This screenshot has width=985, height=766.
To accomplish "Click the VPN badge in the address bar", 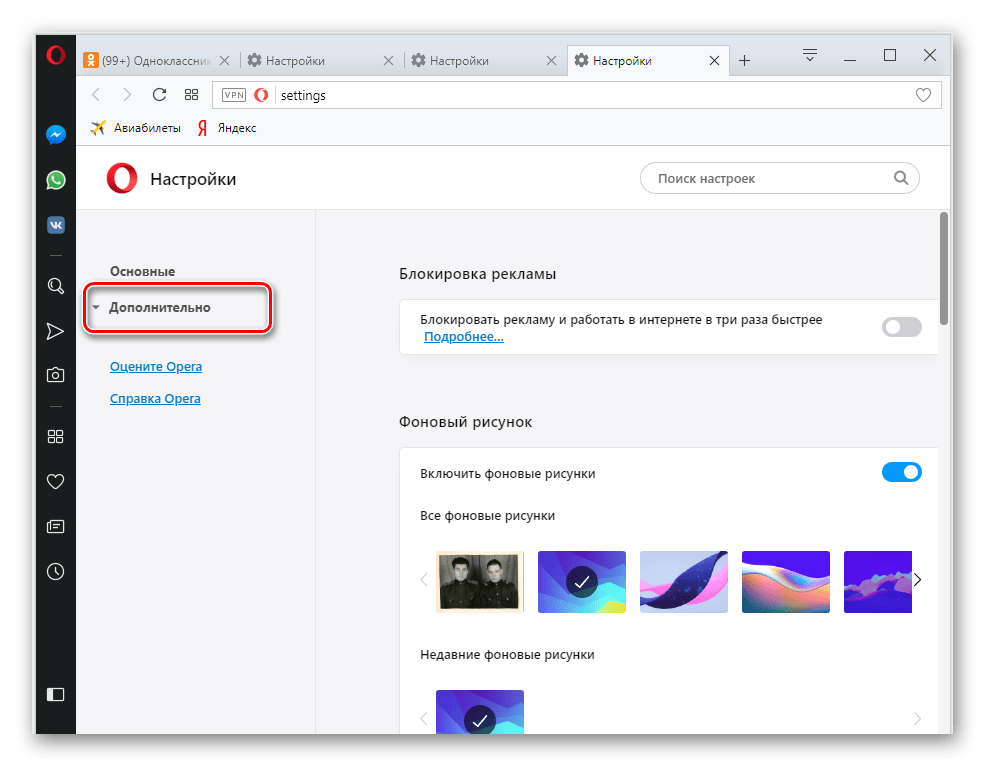I will 233,95.
